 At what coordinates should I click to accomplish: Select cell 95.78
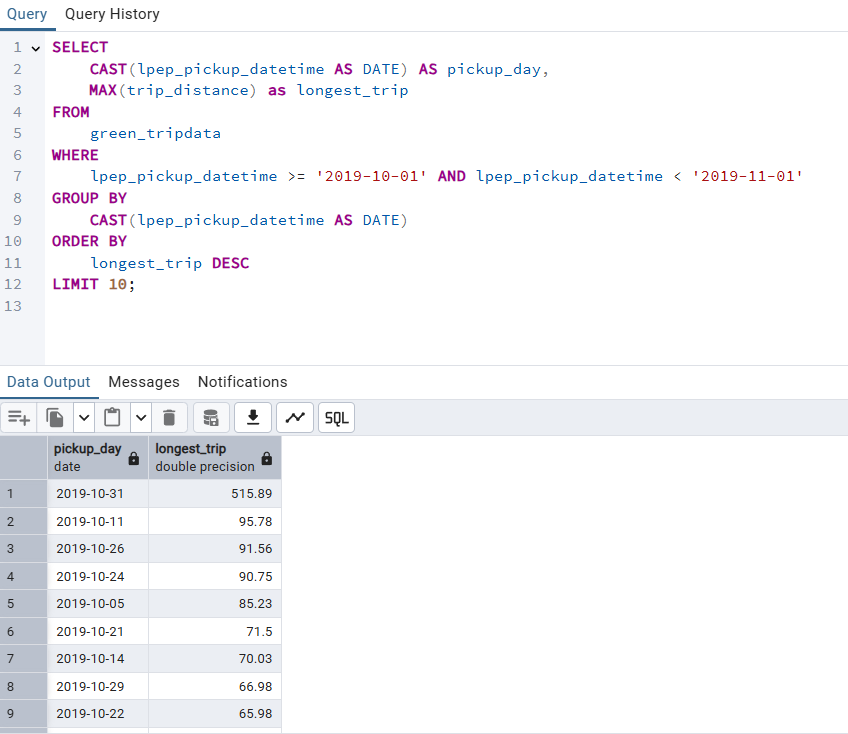pyautogui.click(x=215, y=521)
